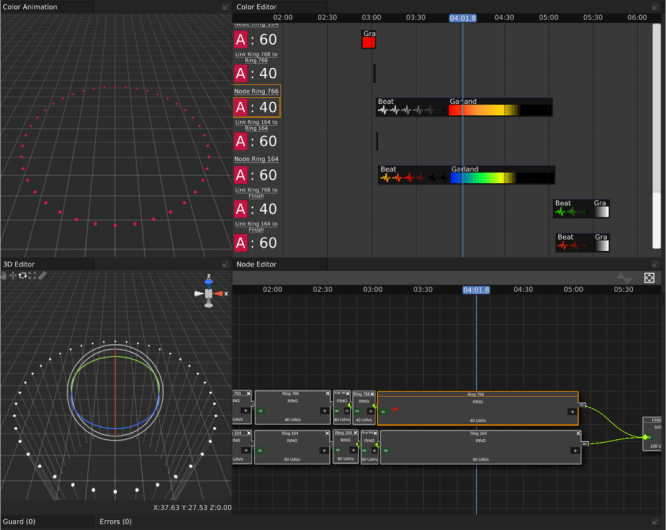Click the red A icon for Node Ring 766
The width and height of the screenshot is (666, 530).
click(241, 107)
